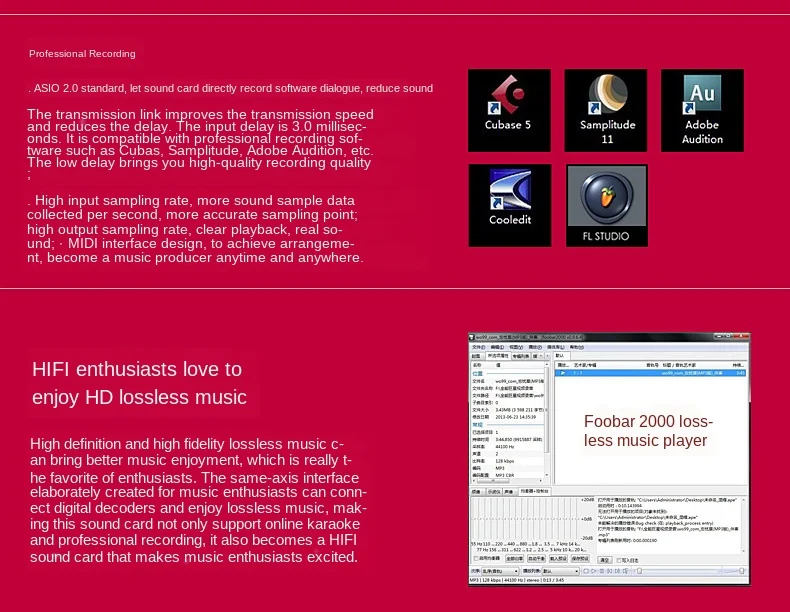Screen dimensions: 790x612
Task: Switch to the 声道 channel tab
Action: [x=509, y=492]
